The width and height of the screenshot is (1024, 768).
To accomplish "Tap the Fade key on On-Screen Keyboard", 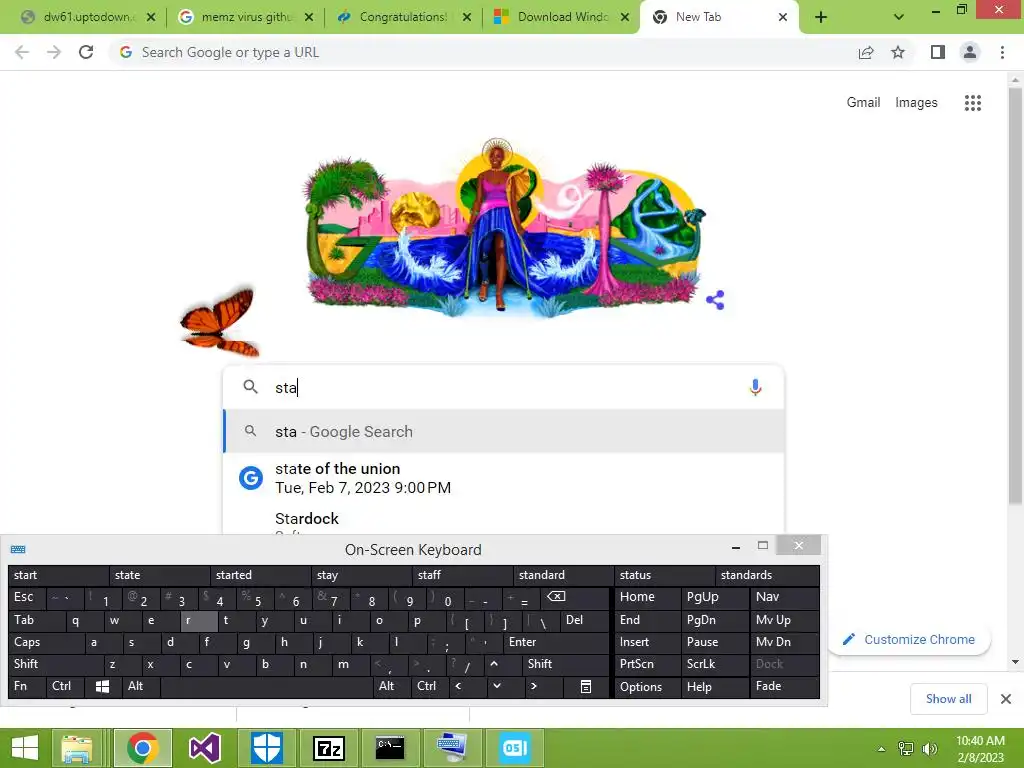I will click(785, 686).
